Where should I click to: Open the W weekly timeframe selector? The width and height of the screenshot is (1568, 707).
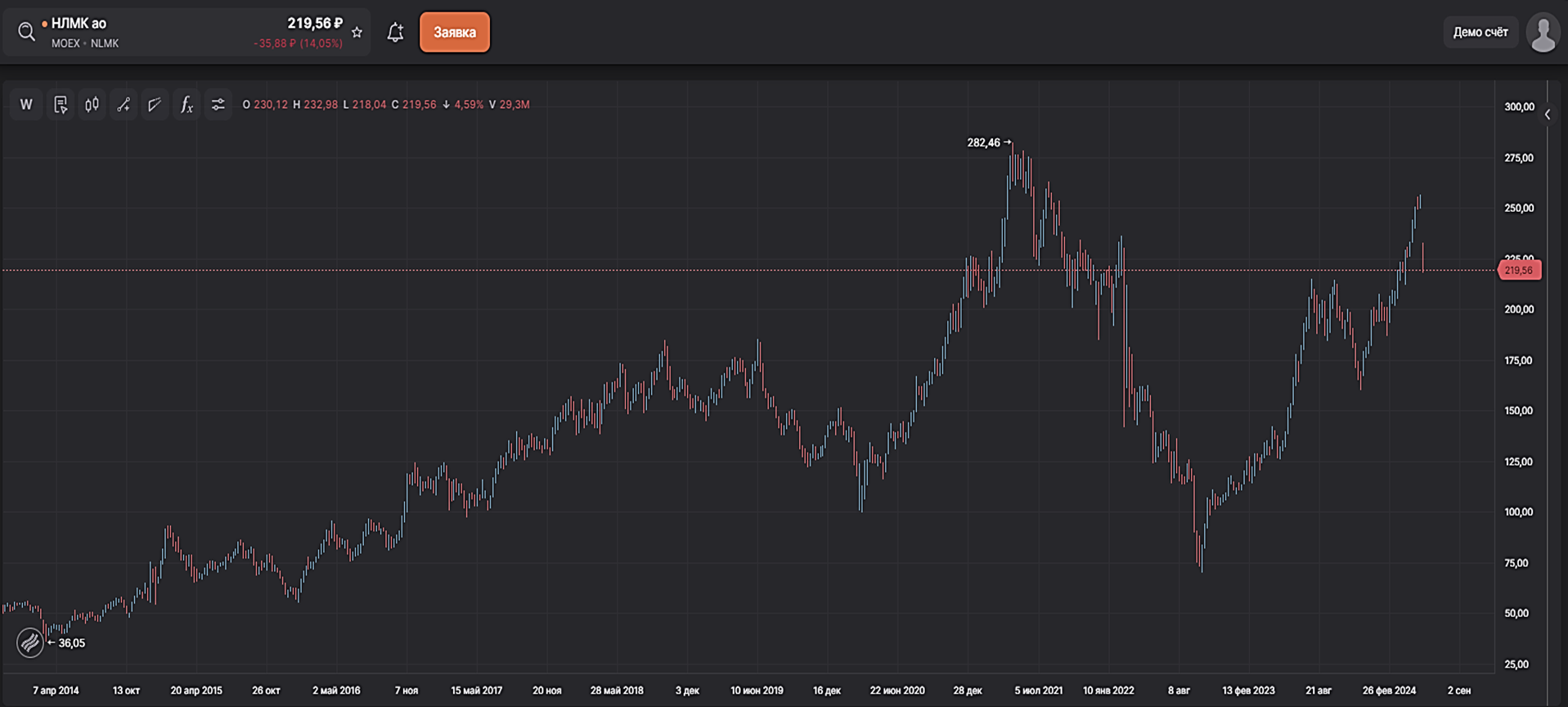click(26, 105)
